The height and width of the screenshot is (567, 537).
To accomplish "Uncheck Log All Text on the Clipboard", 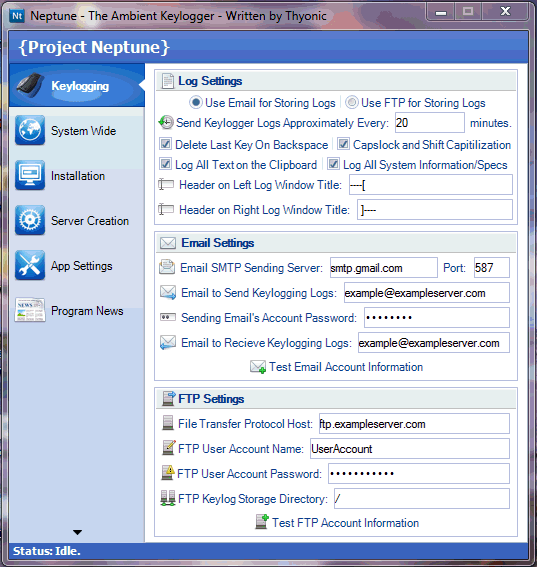I will coord(166,164).
